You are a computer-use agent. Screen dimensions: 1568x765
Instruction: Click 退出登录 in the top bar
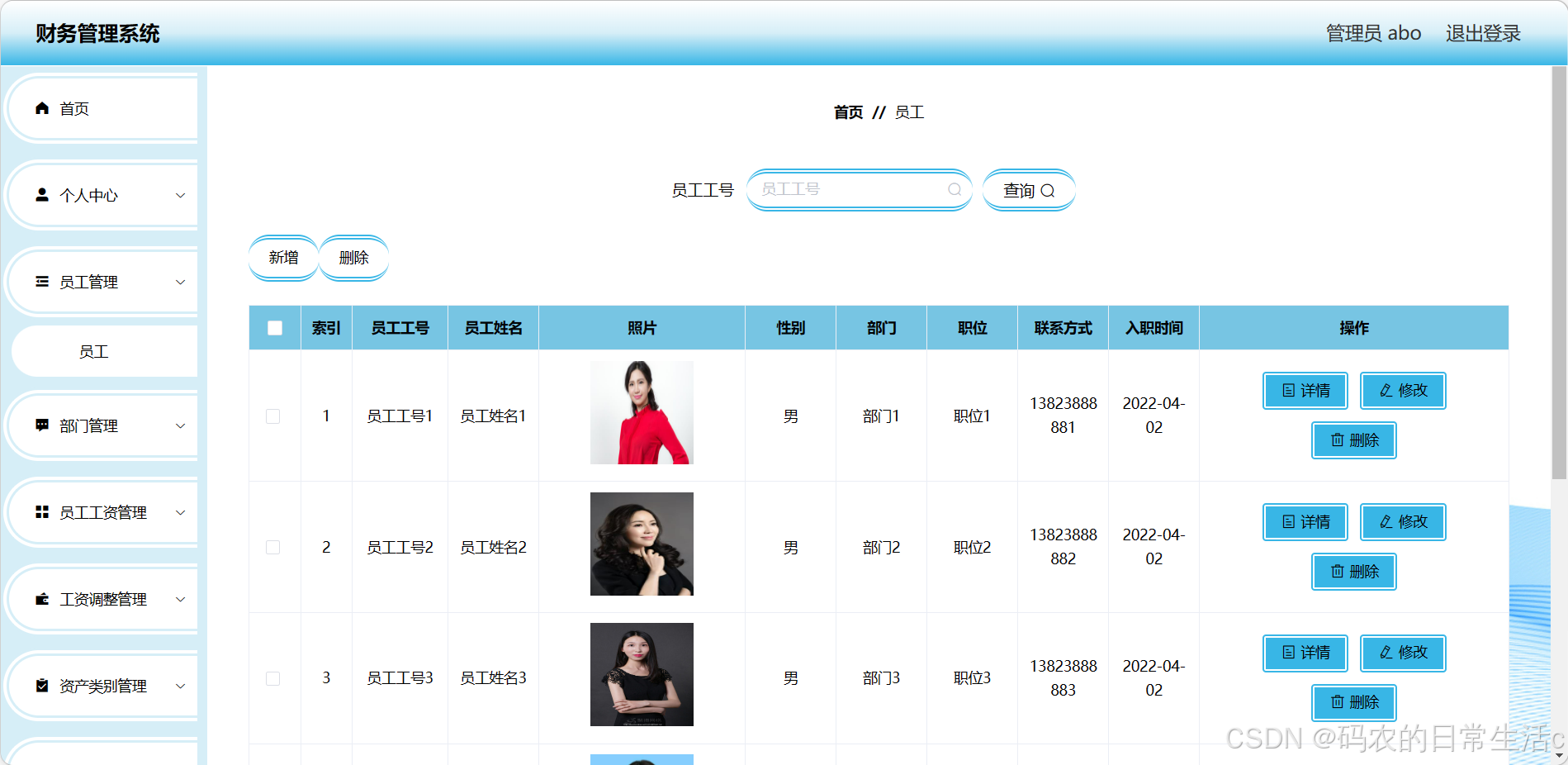[x=1482, y=33]
